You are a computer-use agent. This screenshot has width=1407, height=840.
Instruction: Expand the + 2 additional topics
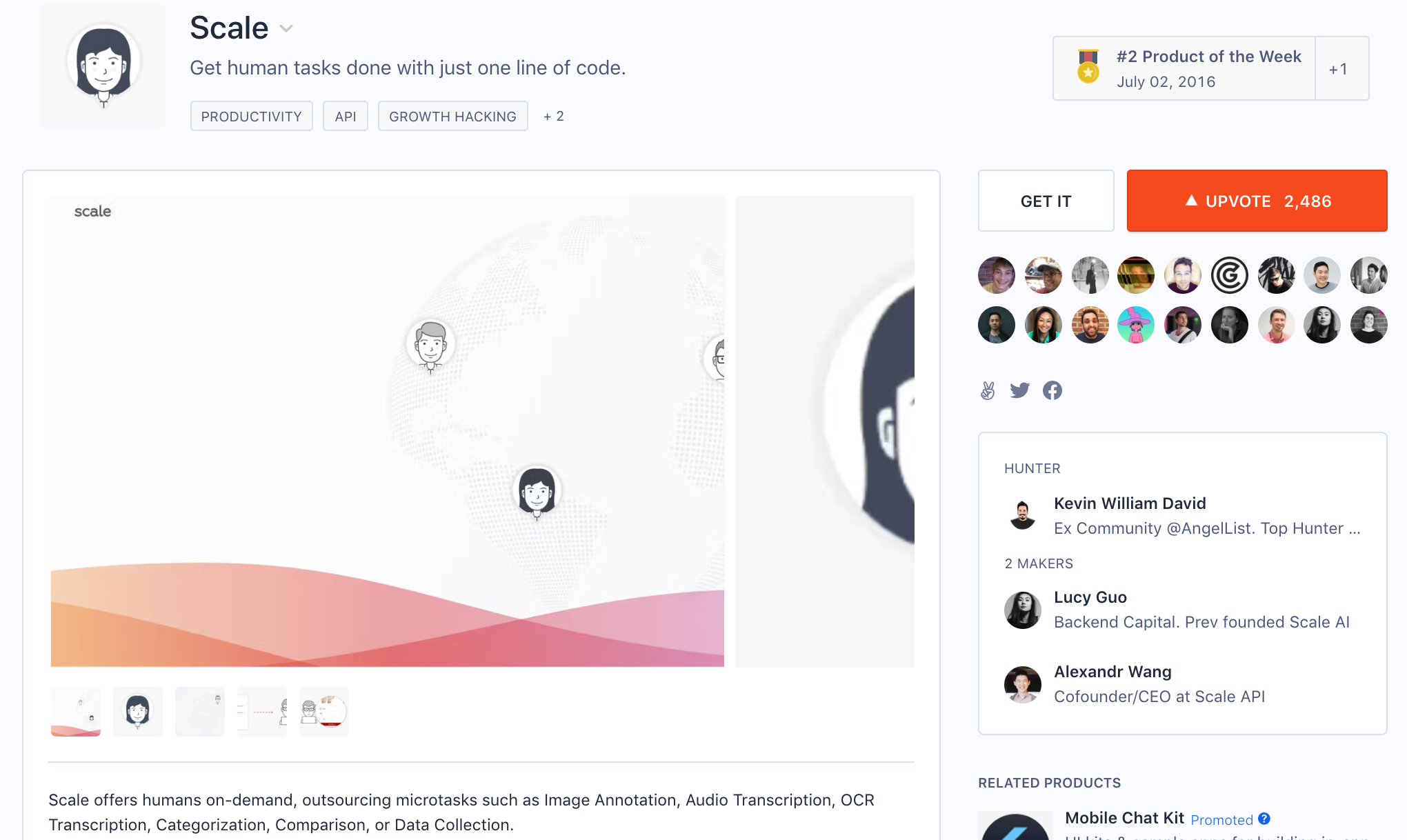point(553,116)
